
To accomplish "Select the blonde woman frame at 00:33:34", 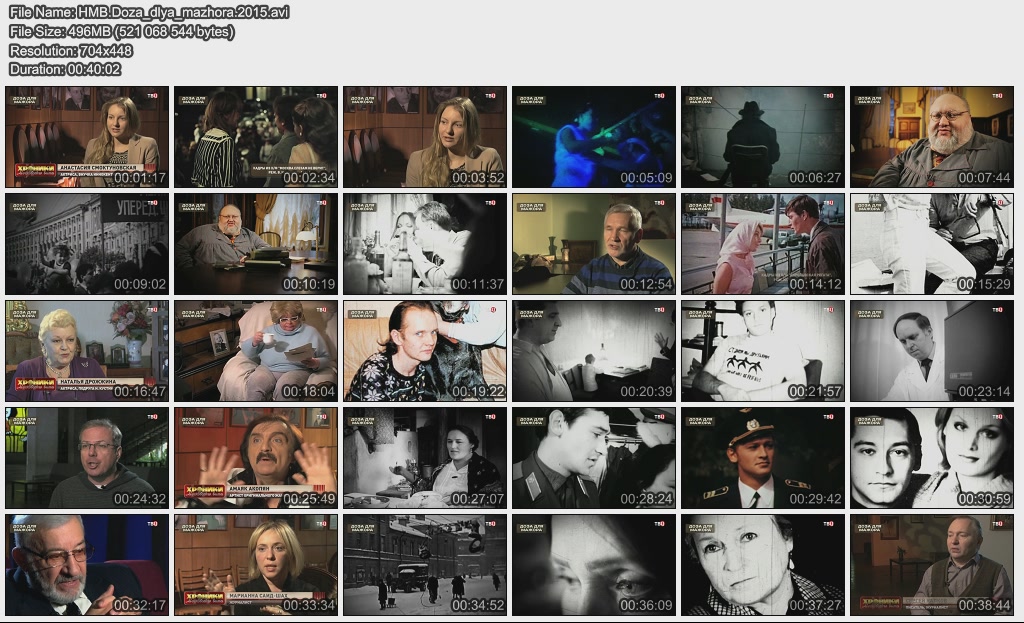I will 255,565.
